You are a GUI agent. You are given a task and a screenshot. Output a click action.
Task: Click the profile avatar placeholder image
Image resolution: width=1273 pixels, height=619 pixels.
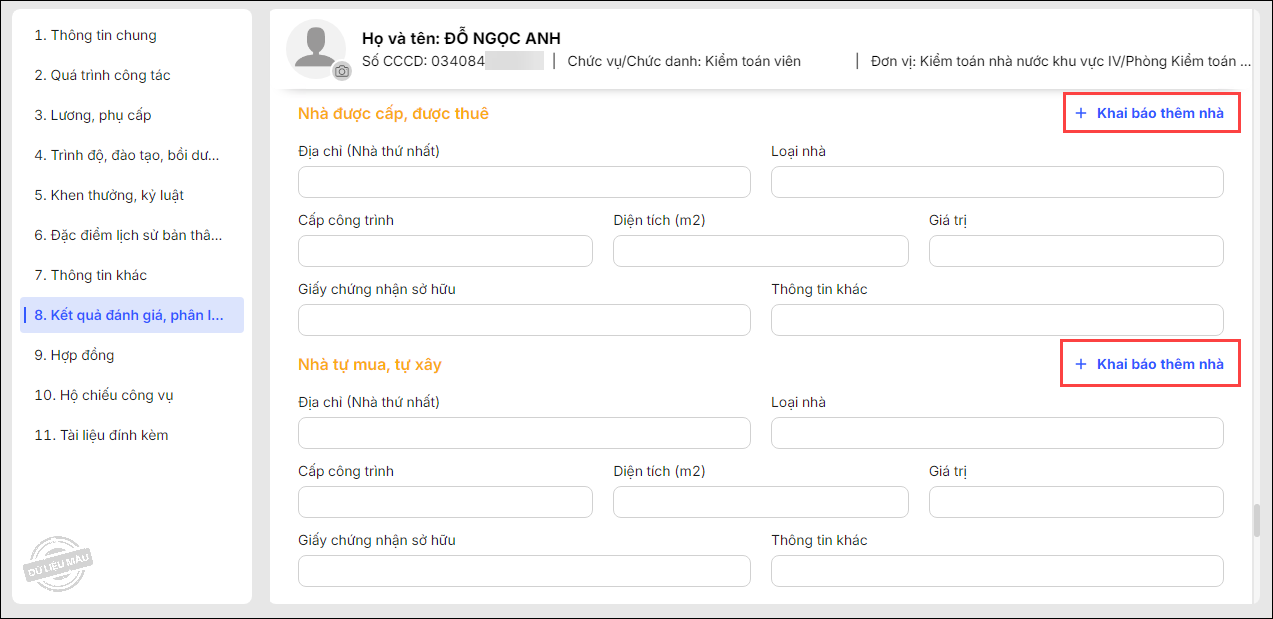click(x=315, y=46)
